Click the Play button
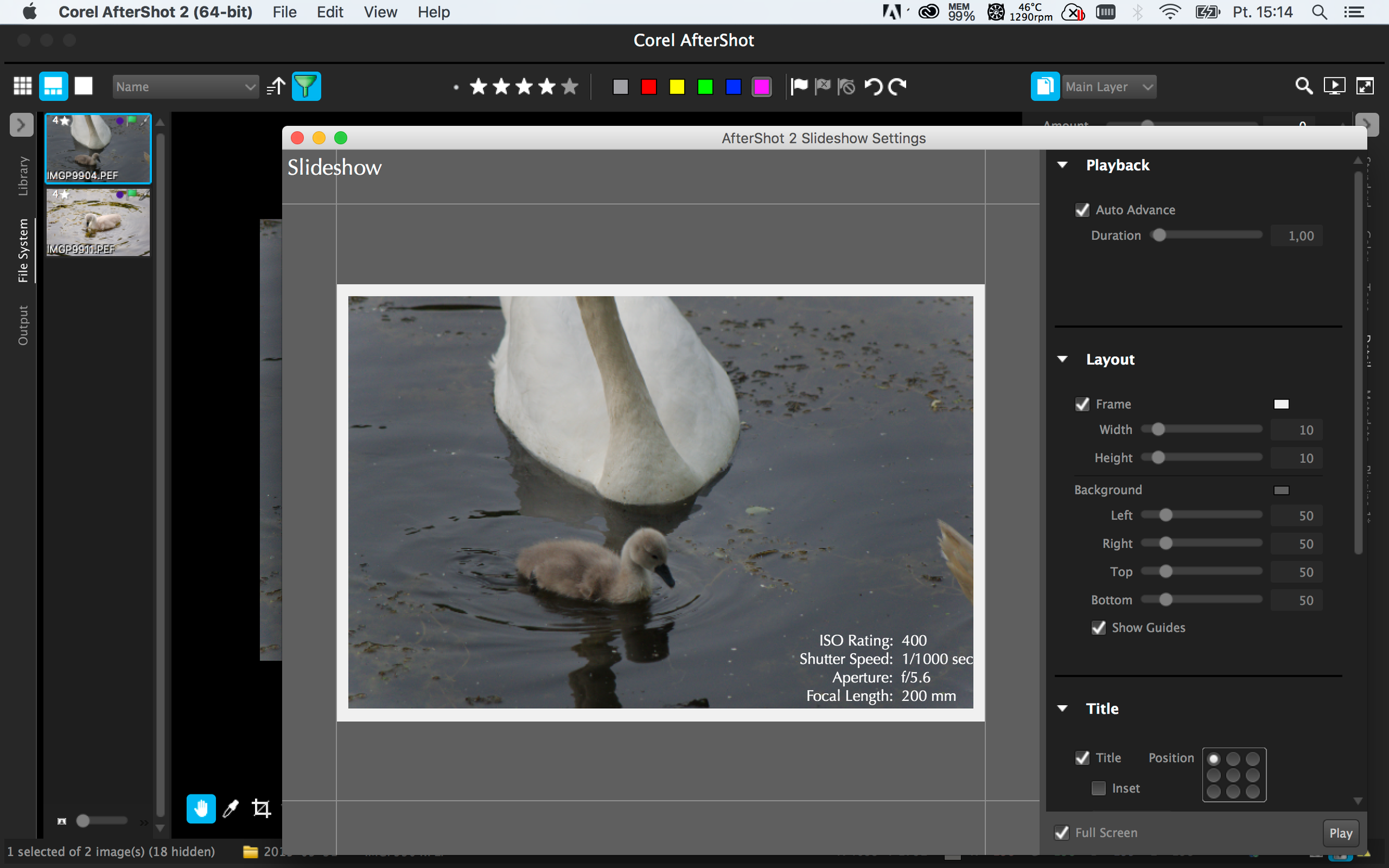 [x=1341, y=833]
